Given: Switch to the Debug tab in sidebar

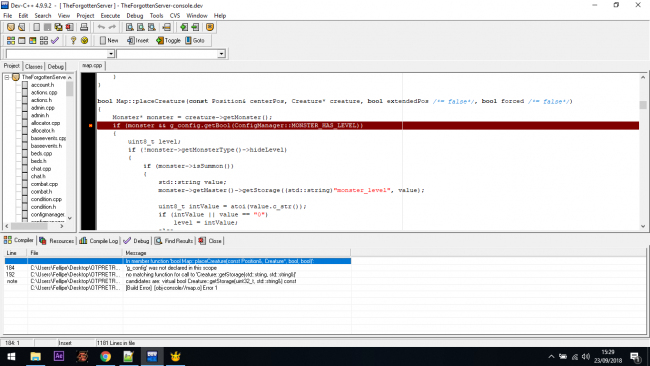Looking at the screenshot, I should [56, 66].
